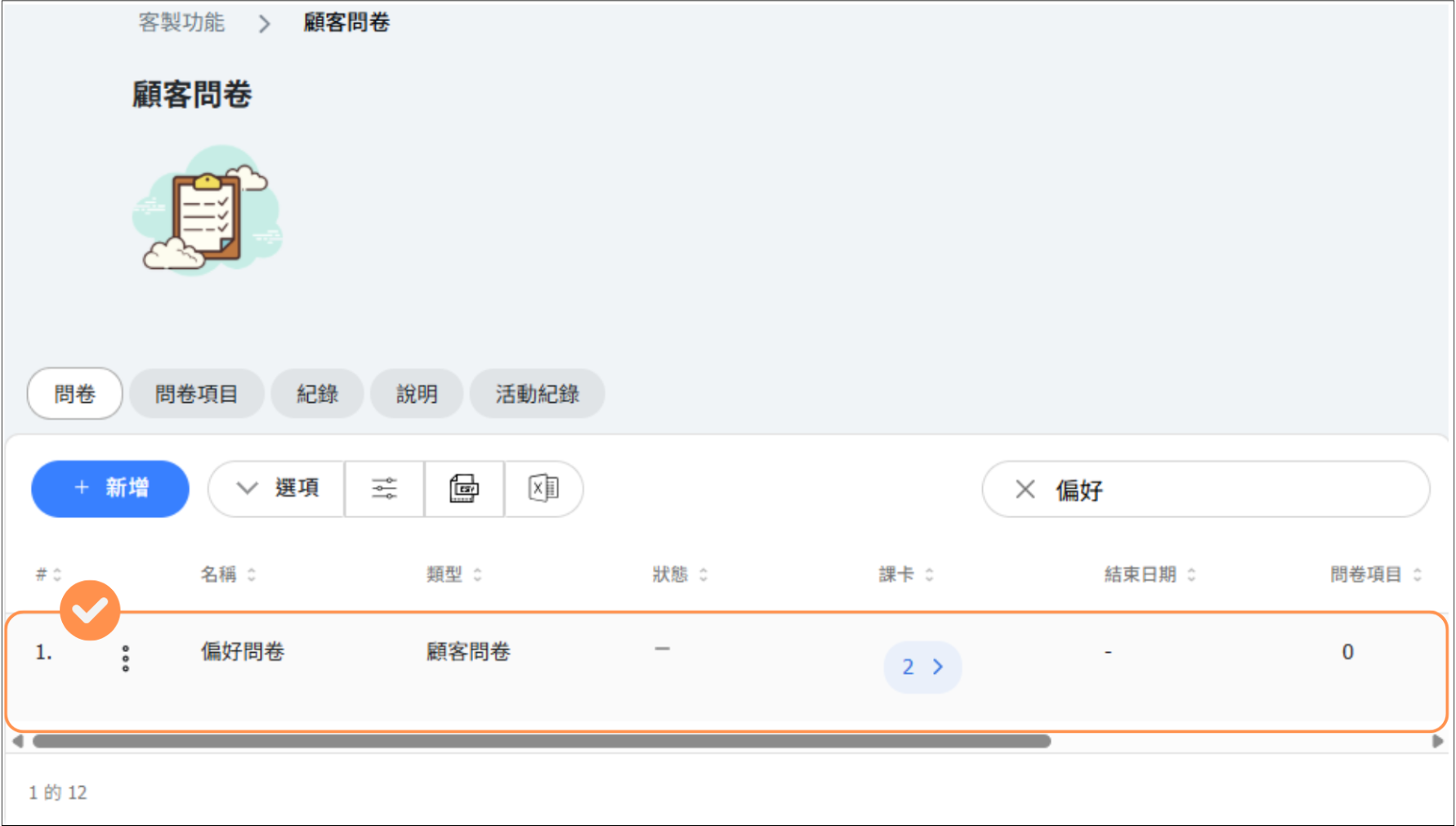Click the search field containing 偏好
Screen dimensions: 1456x826
[1226, 489]
